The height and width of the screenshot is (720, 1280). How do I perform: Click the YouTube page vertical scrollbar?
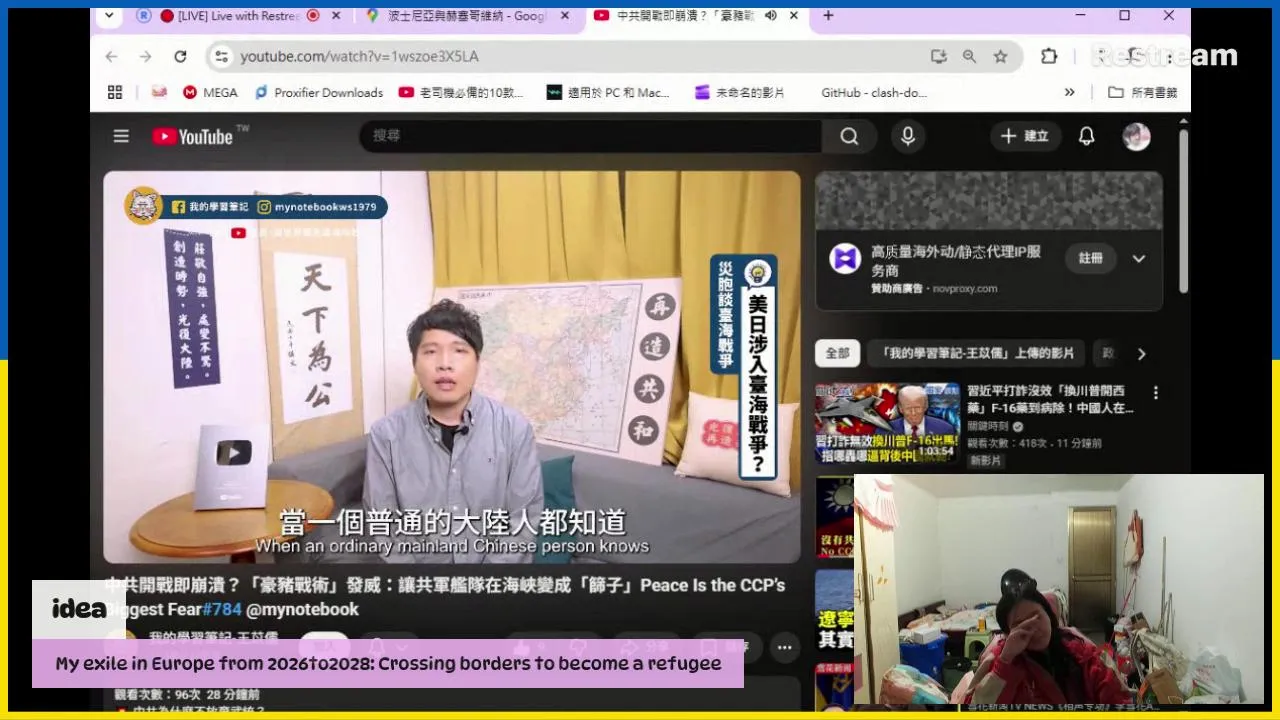click(1183, 210)
